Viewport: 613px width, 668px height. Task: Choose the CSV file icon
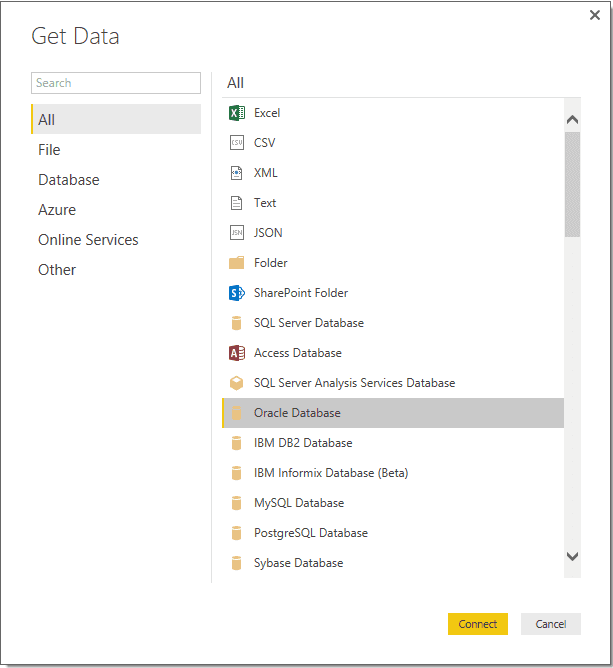236,143
